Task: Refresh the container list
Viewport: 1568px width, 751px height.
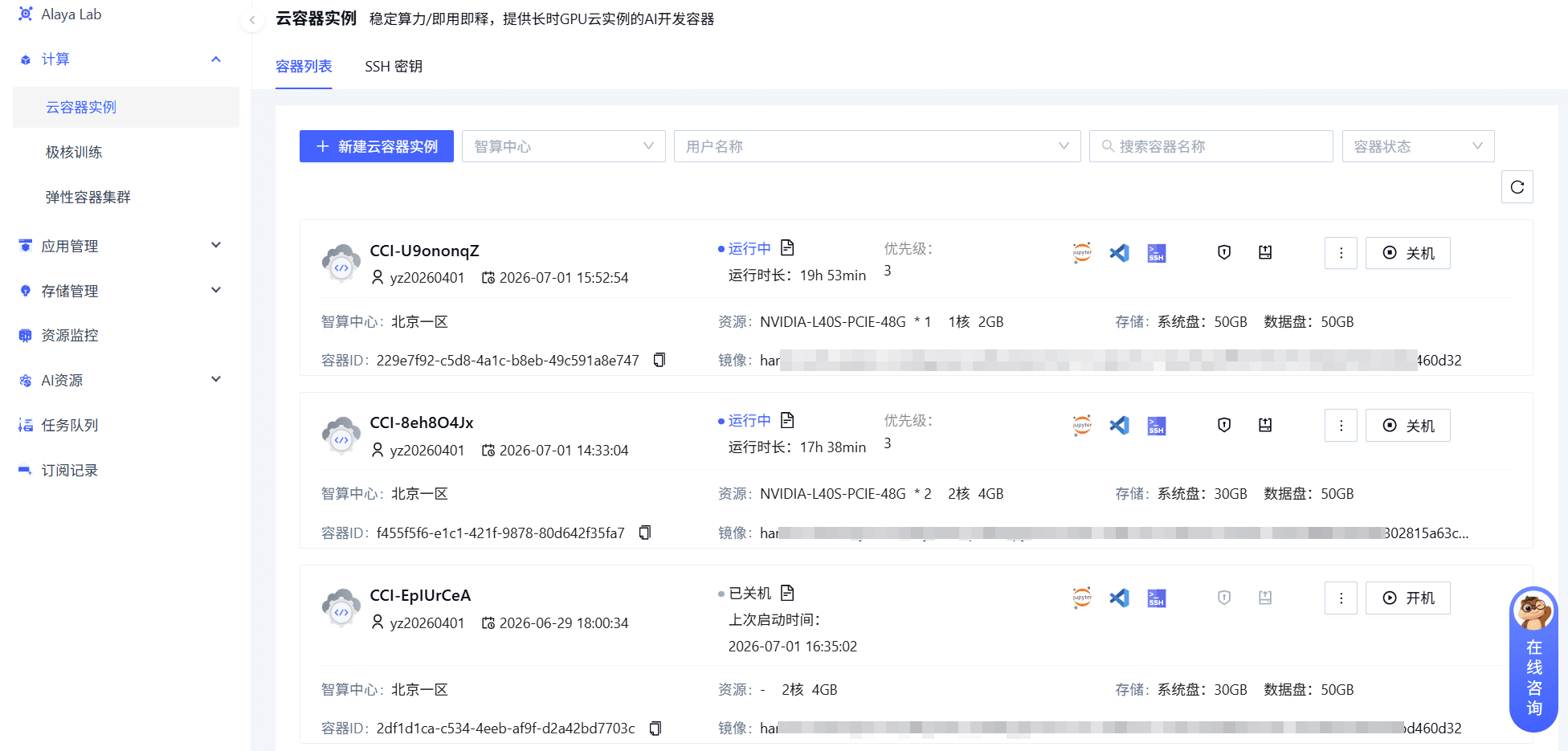Action: pos(1517,187)
